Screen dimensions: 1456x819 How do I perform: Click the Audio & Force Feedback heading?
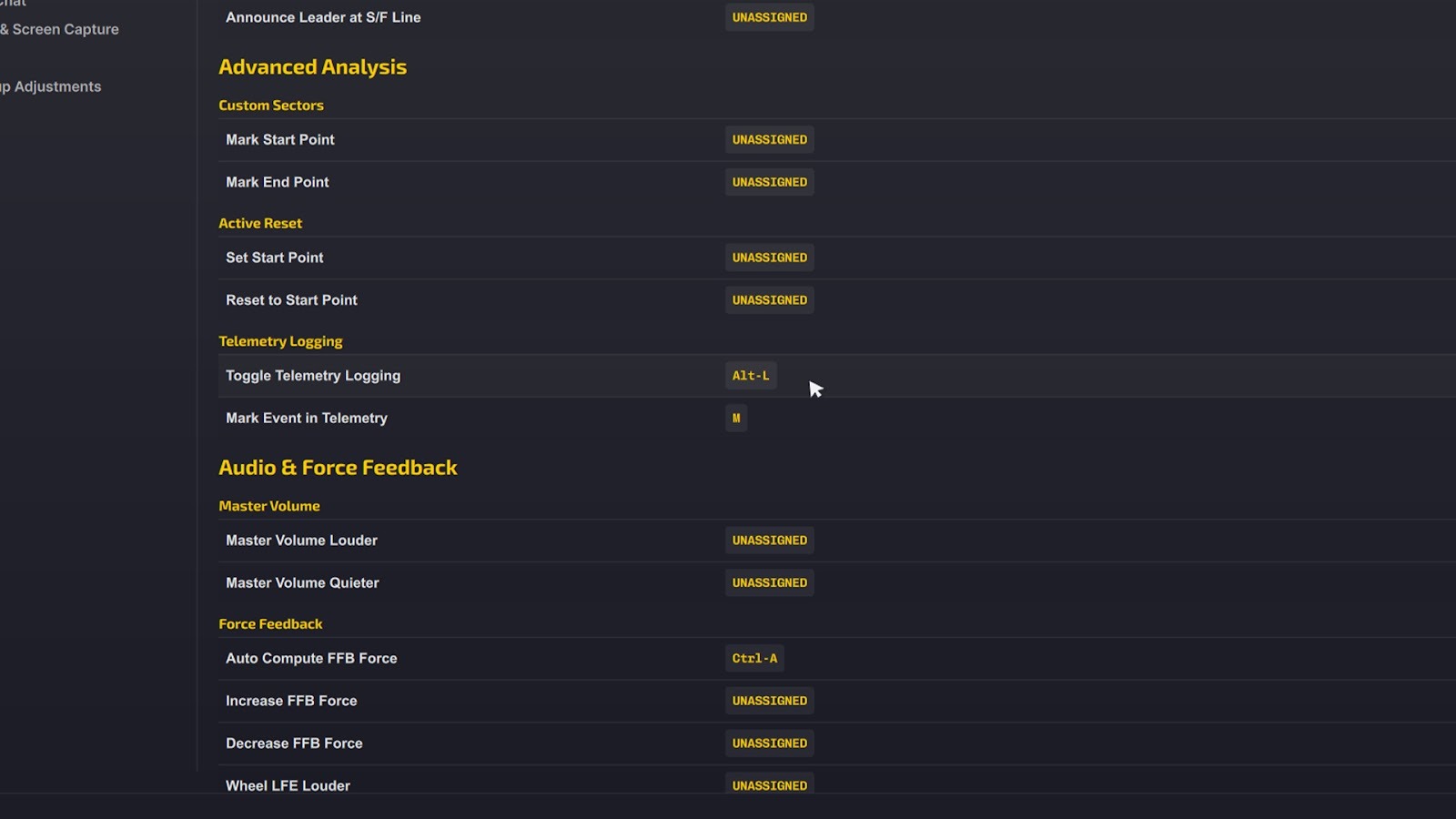point(338,467)
